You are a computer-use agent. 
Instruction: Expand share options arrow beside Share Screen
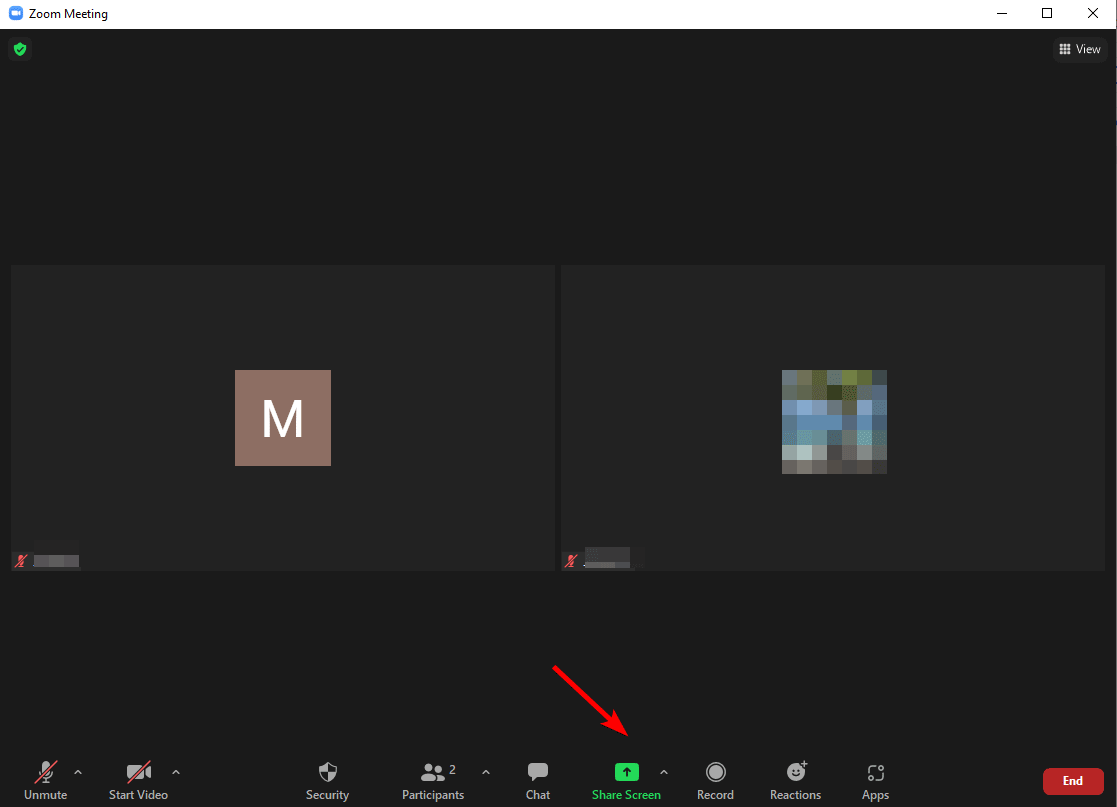664,772
